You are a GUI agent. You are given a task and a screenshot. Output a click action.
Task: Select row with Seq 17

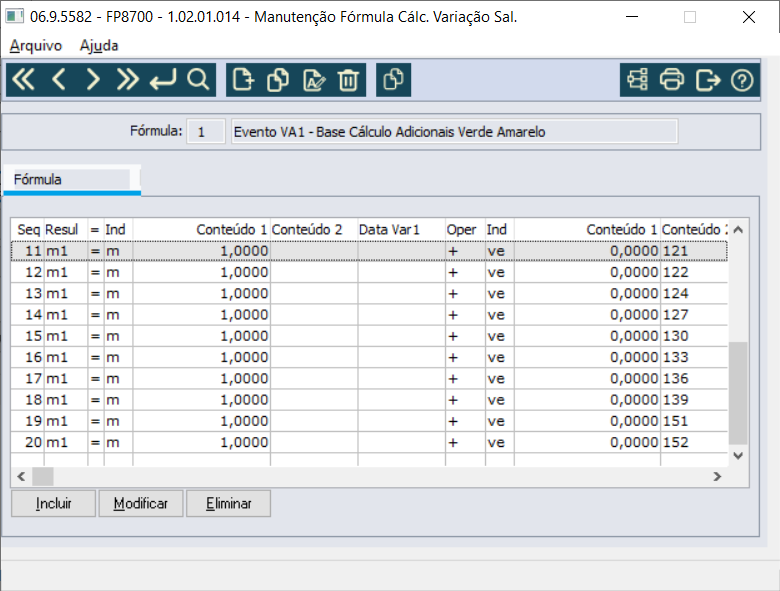tap(369, 379)
